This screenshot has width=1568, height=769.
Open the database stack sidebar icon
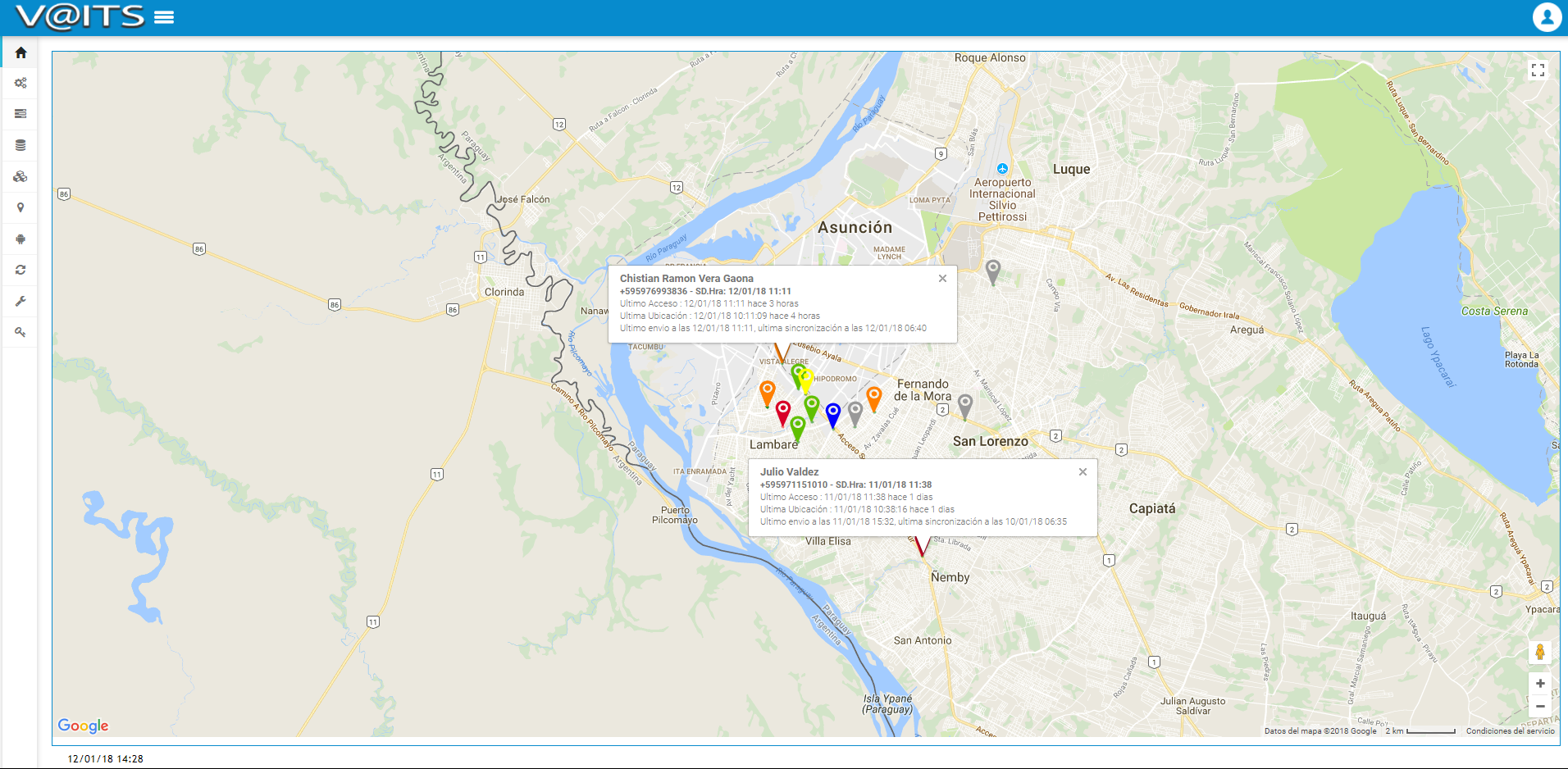[21, 145]
